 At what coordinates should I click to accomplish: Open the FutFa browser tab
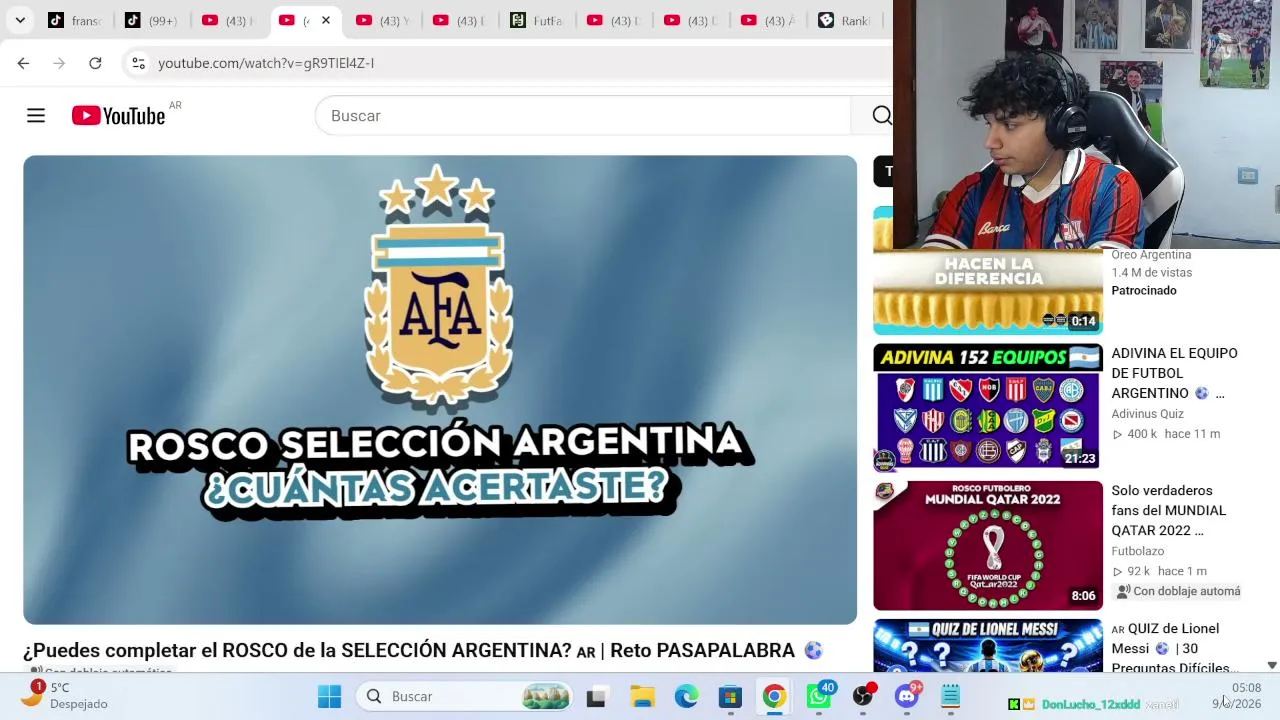click(537, 20)
